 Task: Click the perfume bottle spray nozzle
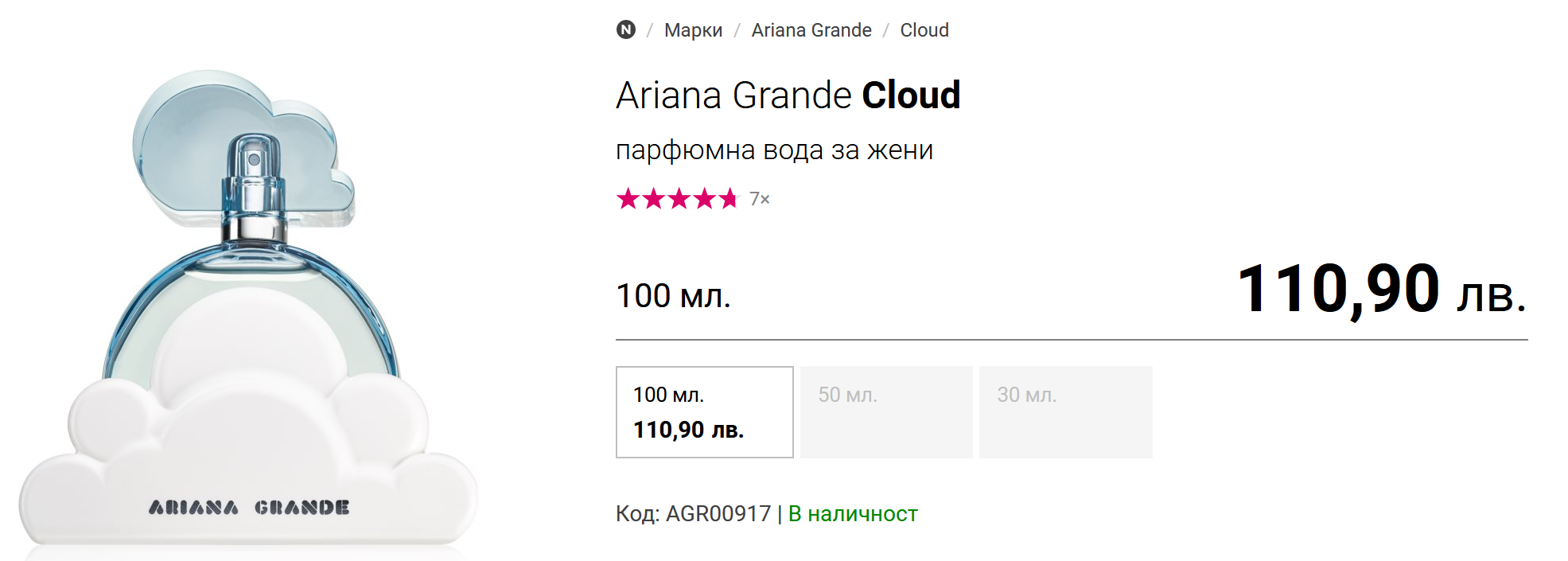[254, 158]
